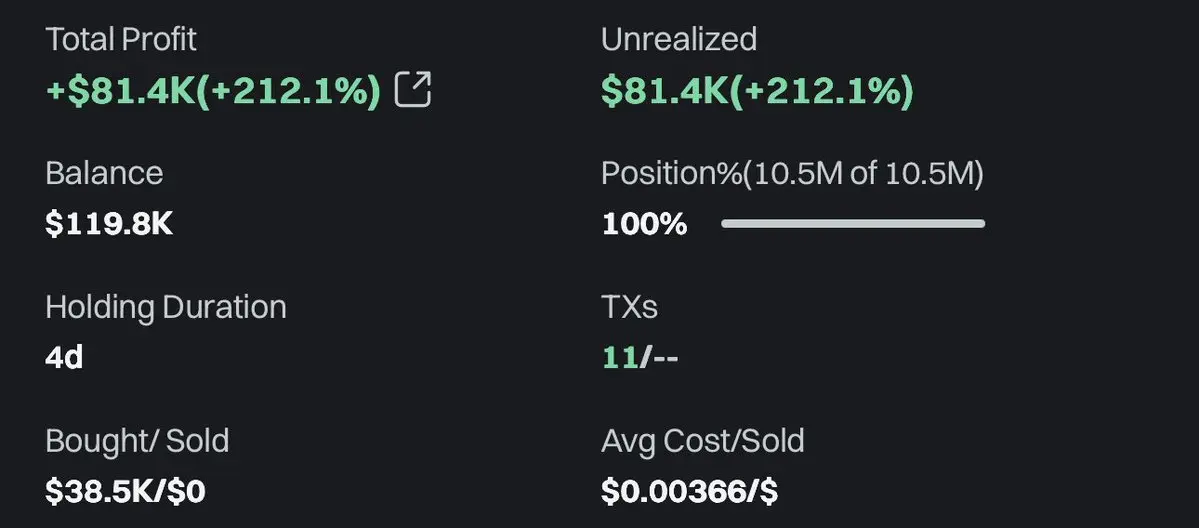The image size is (1199, 528).
Task: Click the green 11 transactions count
Action: [x=620, y=357]
